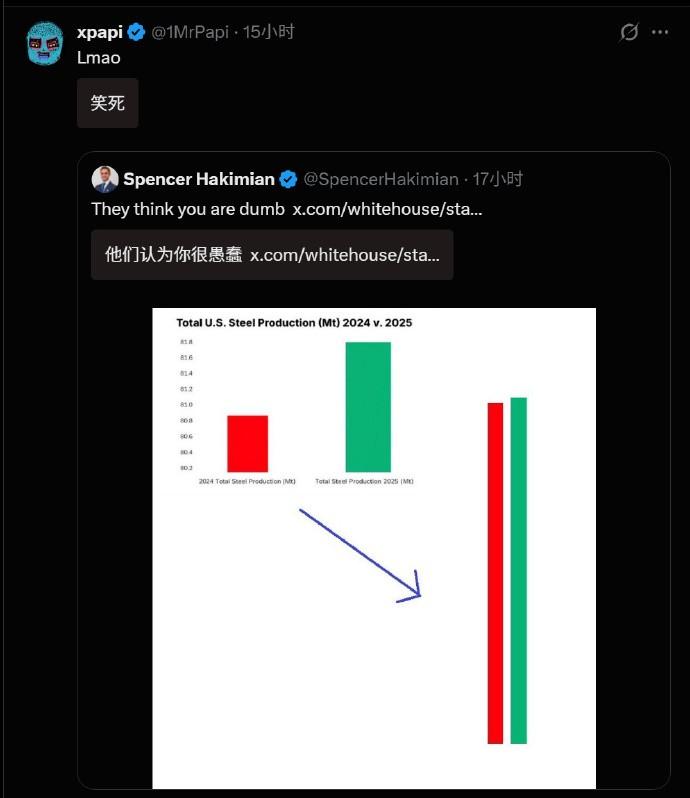Click the "They think you are dumb" text
This screenshot has height=798, width=690.
coord(188,209)
